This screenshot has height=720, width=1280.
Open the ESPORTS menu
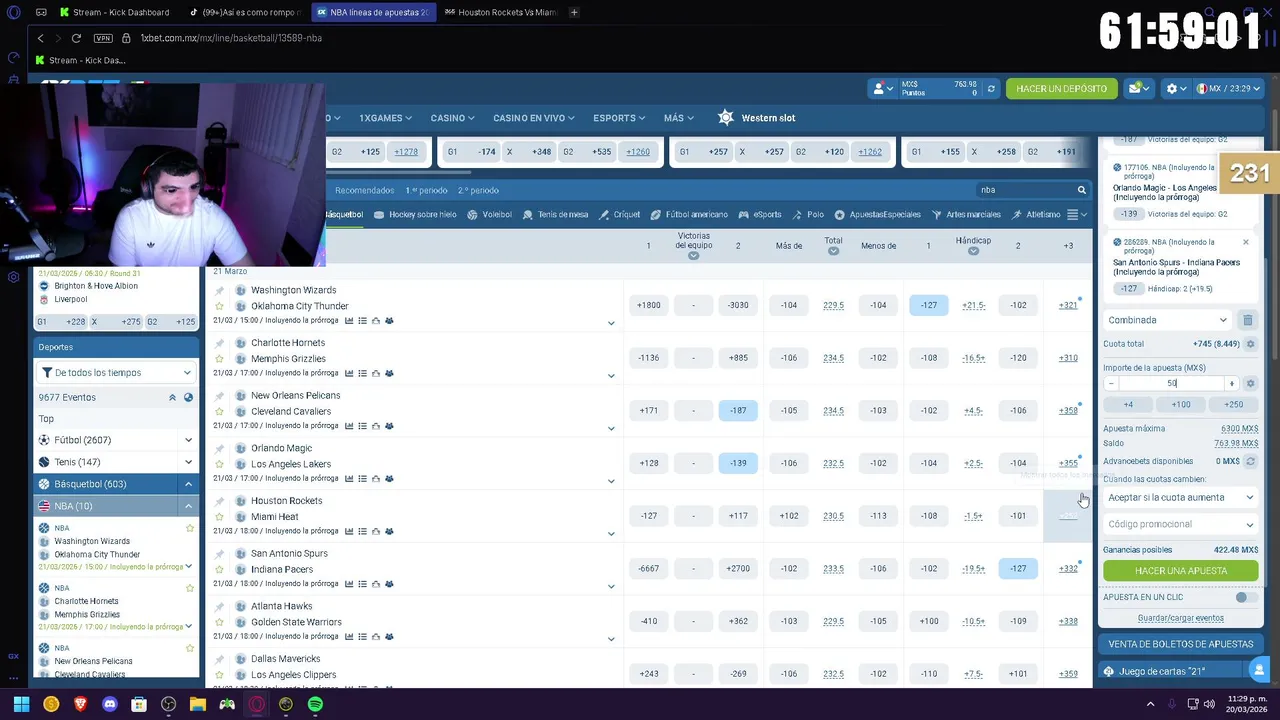619,118
